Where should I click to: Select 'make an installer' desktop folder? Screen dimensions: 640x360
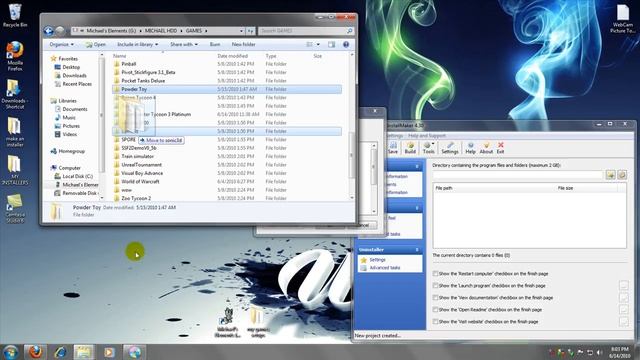[x=15, y=132]
